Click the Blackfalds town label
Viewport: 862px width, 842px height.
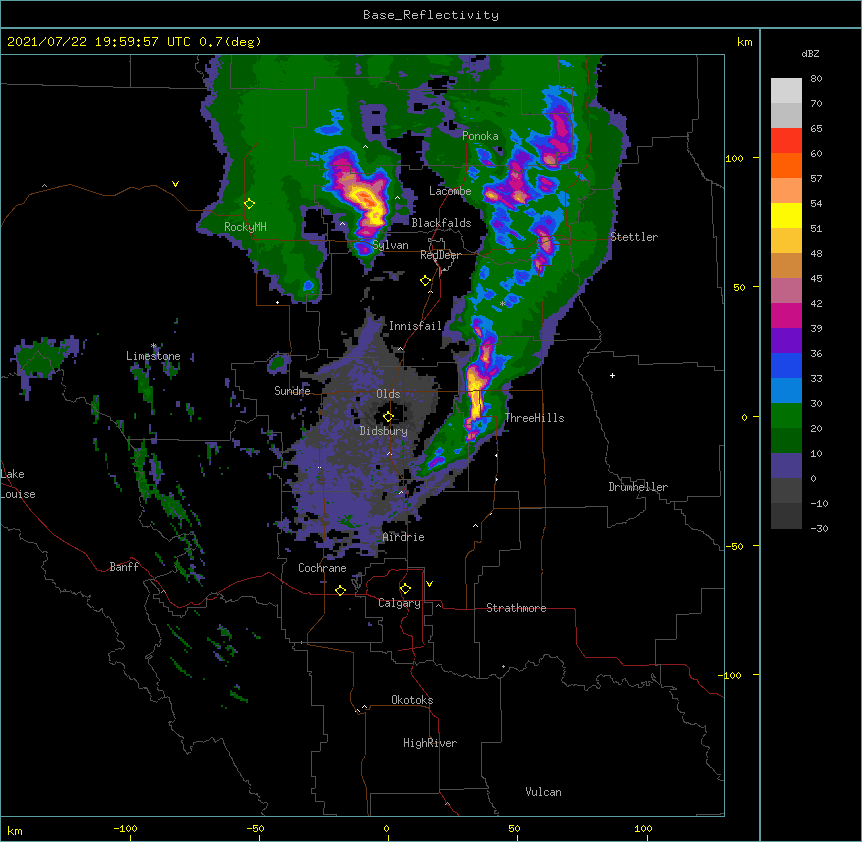(441, 223)
